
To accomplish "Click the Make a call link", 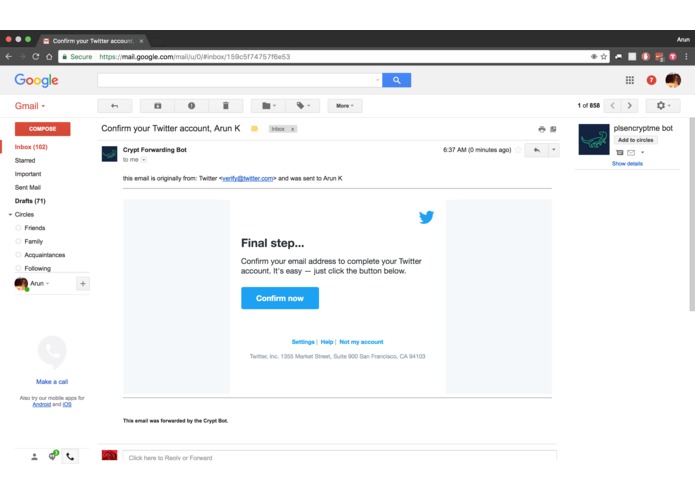I will point(52,381).
